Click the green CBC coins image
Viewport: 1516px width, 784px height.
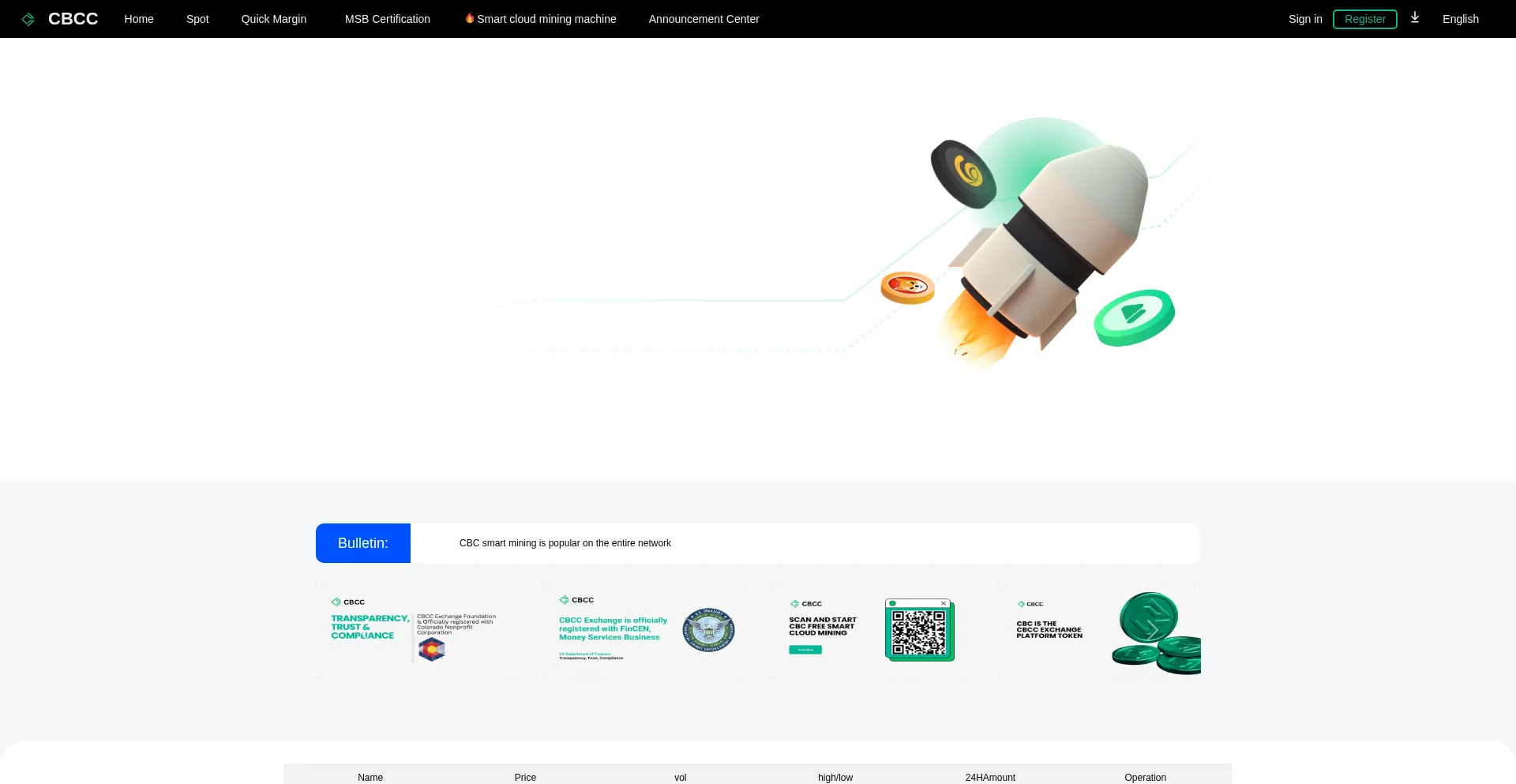tap(1156, 633)
